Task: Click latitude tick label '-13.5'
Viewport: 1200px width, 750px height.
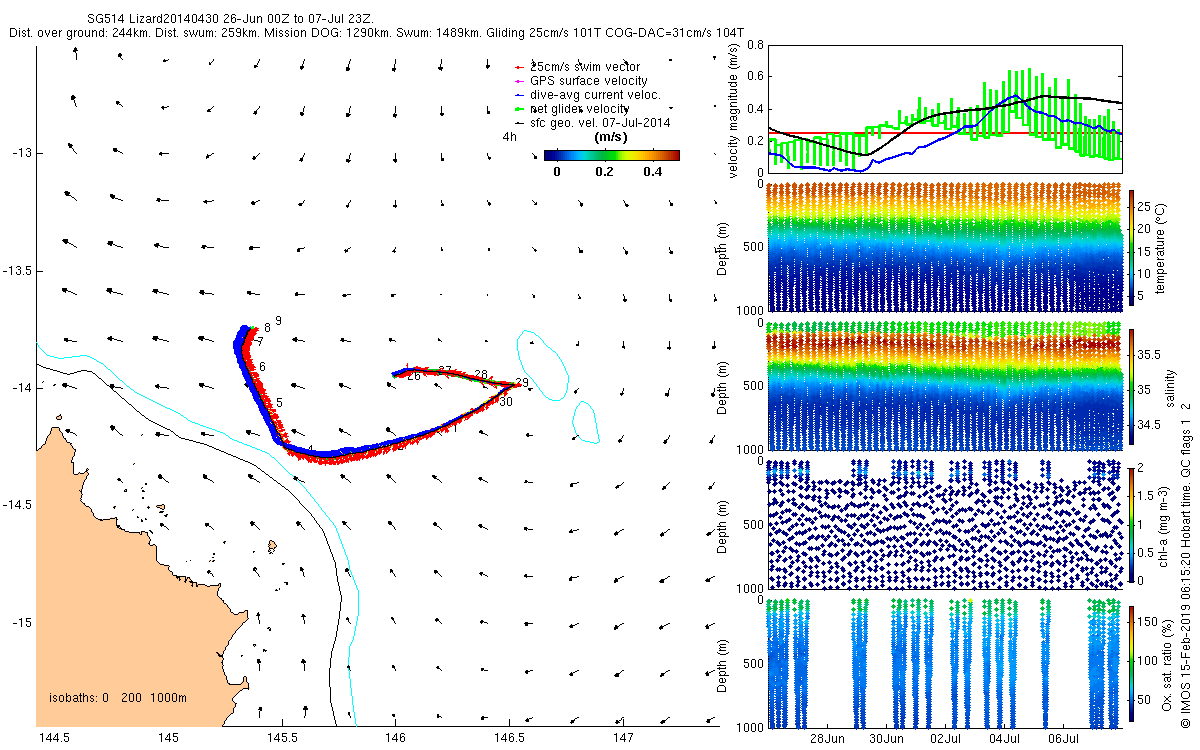Action: pyautogui.click(x=18, y=271)
